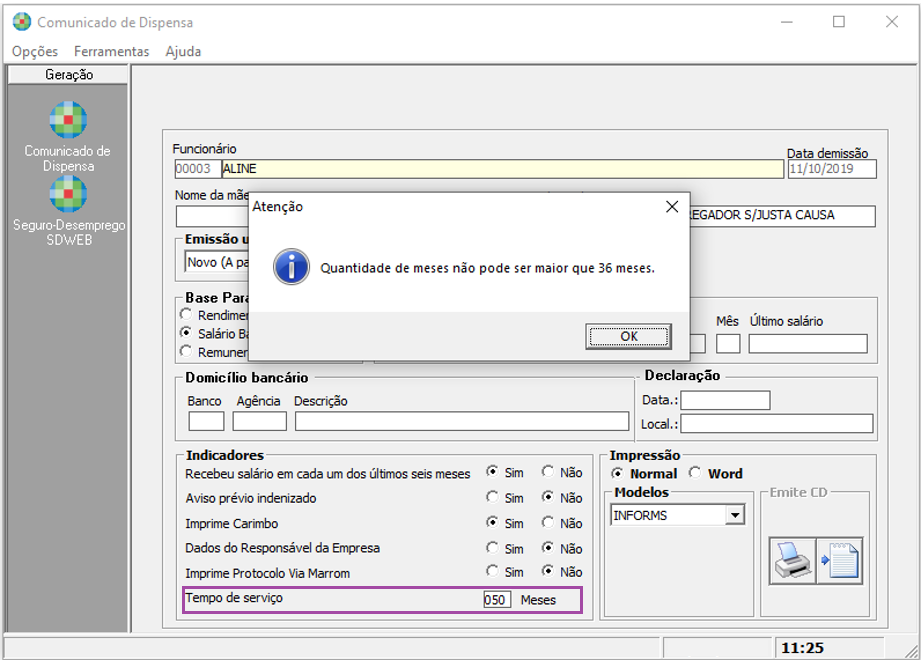This screenshot has height=663, width=921.
Task: Click the Último salário field
Action: click(x=808, y=344)
